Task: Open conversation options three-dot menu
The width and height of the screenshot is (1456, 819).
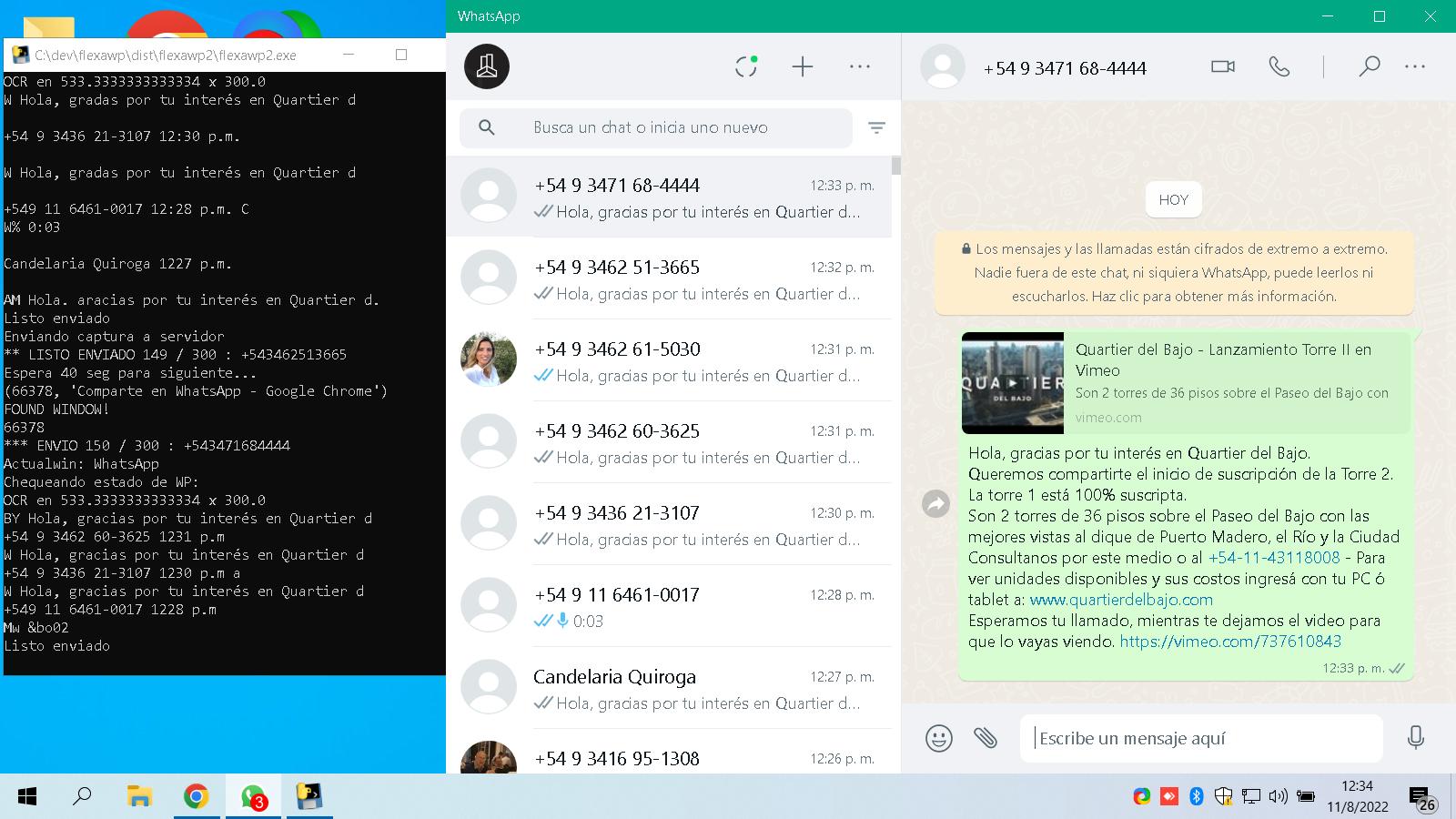Action: click(x=1415, y=66)
